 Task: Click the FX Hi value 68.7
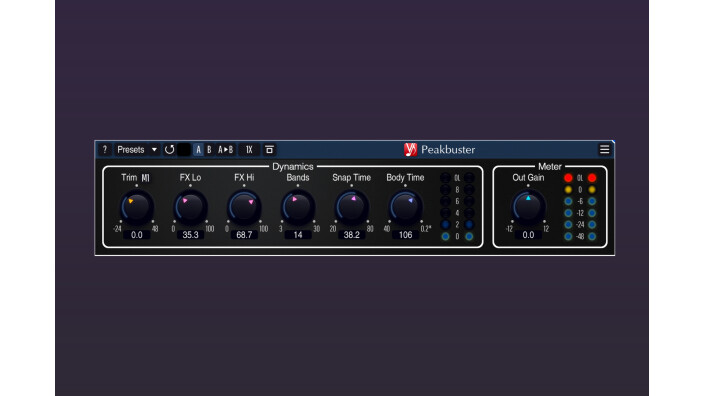[244, 235]
